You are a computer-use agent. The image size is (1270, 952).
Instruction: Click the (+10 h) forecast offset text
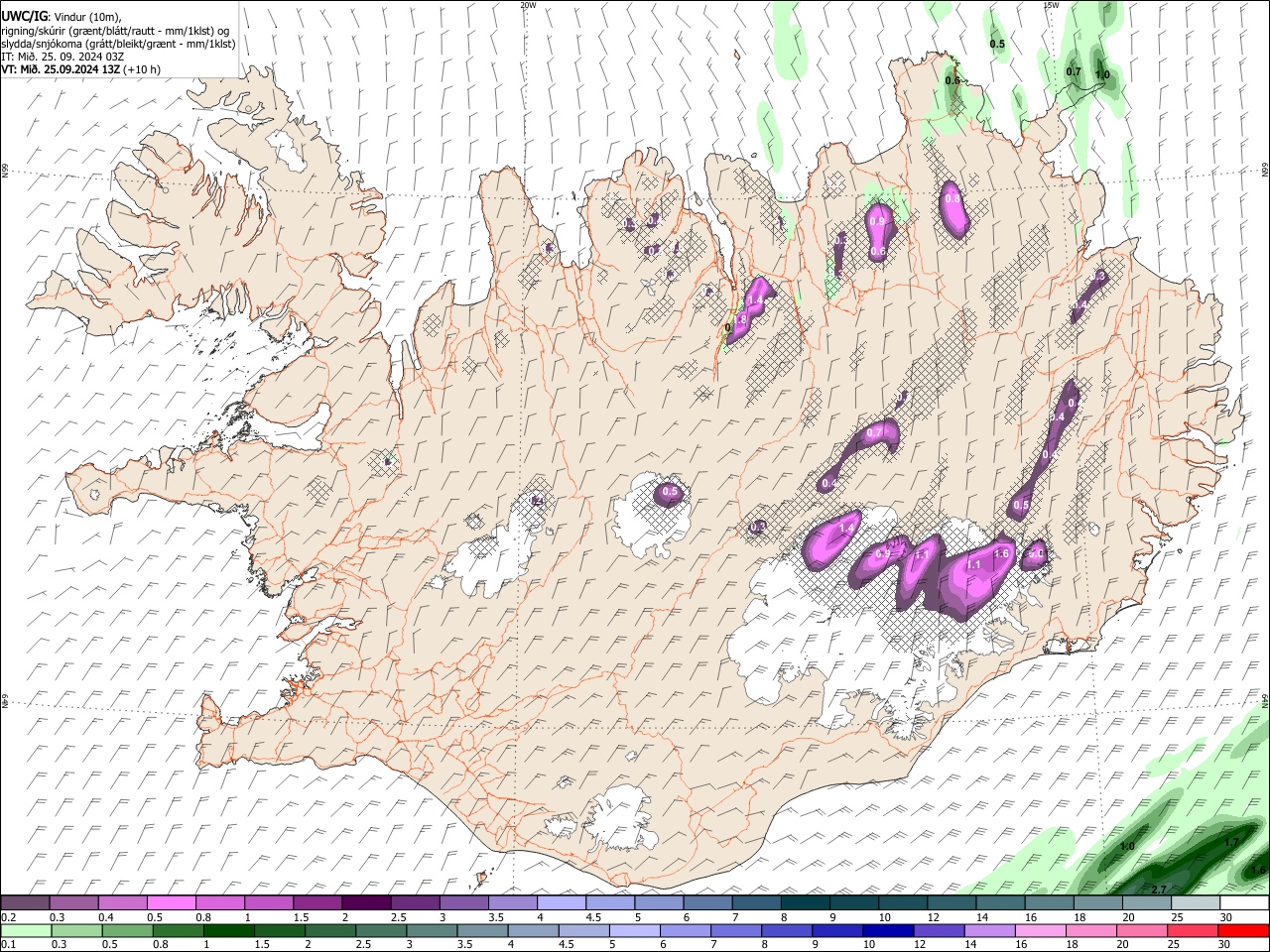[143, 69]
